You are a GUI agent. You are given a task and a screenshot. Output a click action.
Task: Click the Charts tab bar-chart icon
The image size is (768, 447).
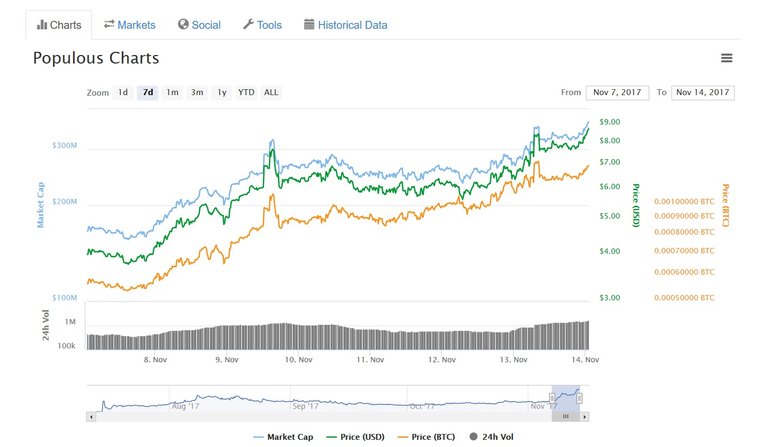tap(41, 24)
